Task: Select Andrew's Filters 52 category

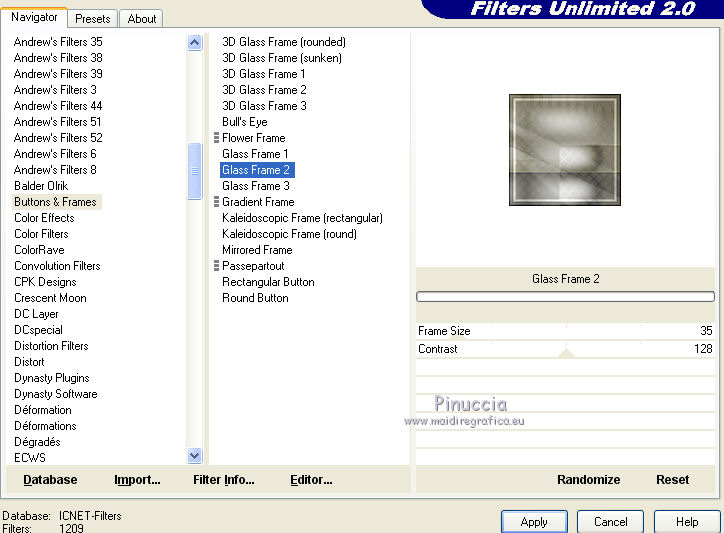Action: pos(58,138)
